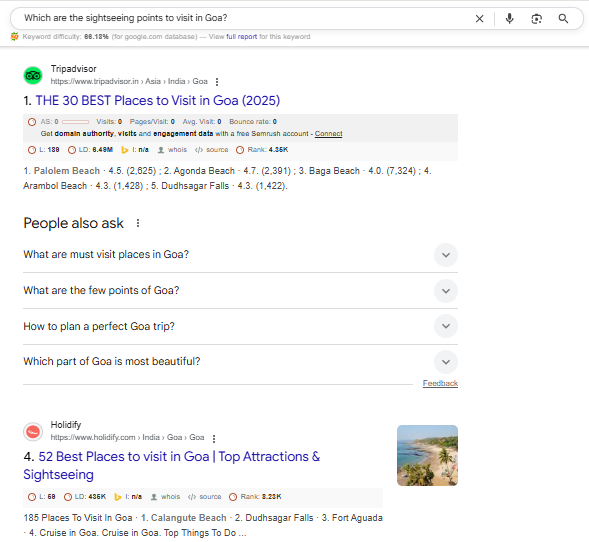
Task: Click the whois person icon for Holidify
Action: (154, 497)
